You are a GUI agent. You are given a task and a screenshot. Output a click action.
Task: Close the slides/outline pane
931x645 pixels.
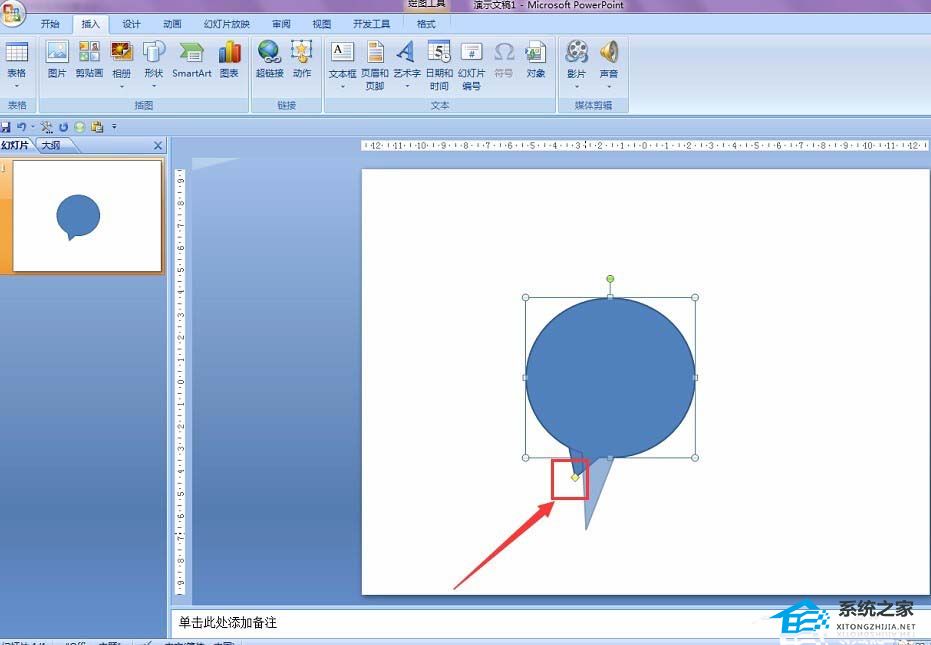pos(158,146)
